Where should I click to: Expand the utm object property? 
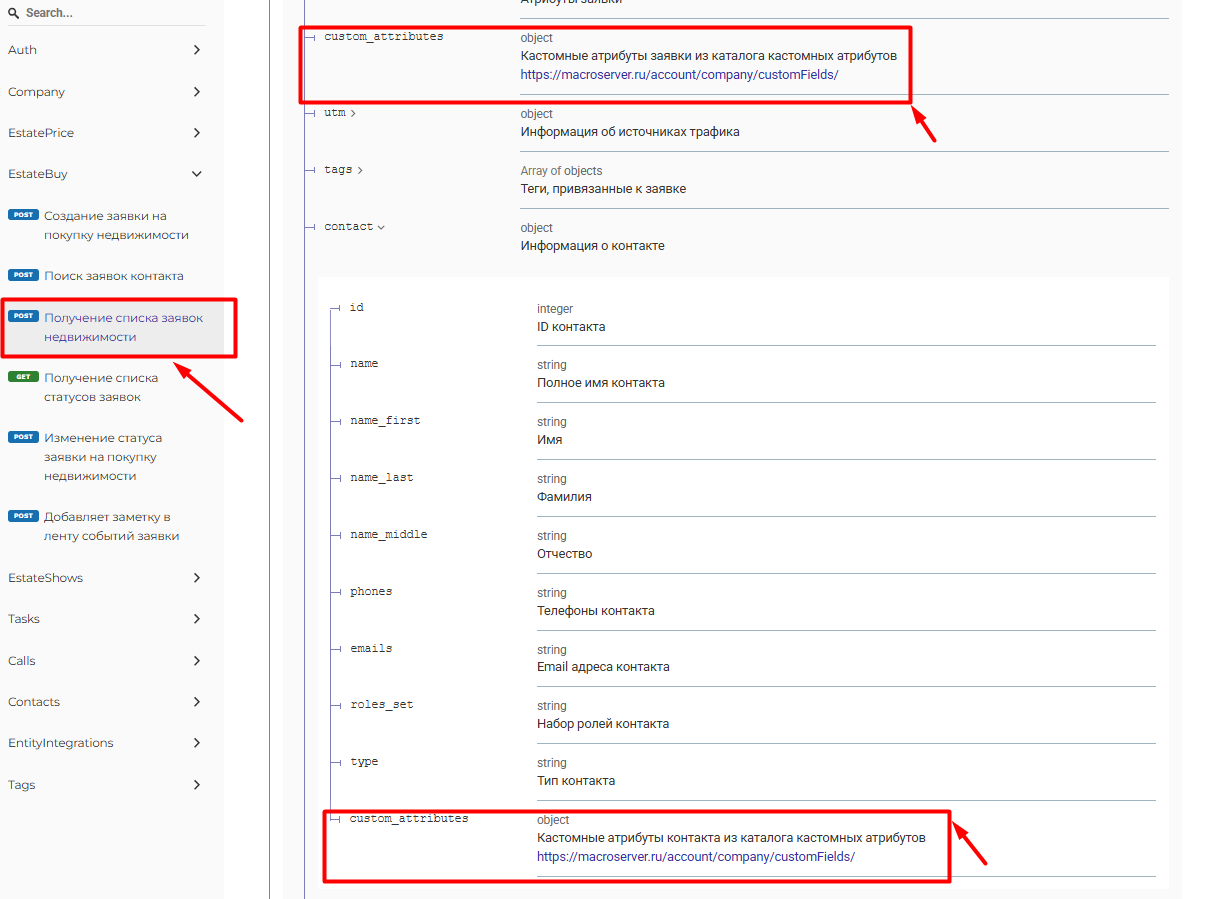pos(340,113)
